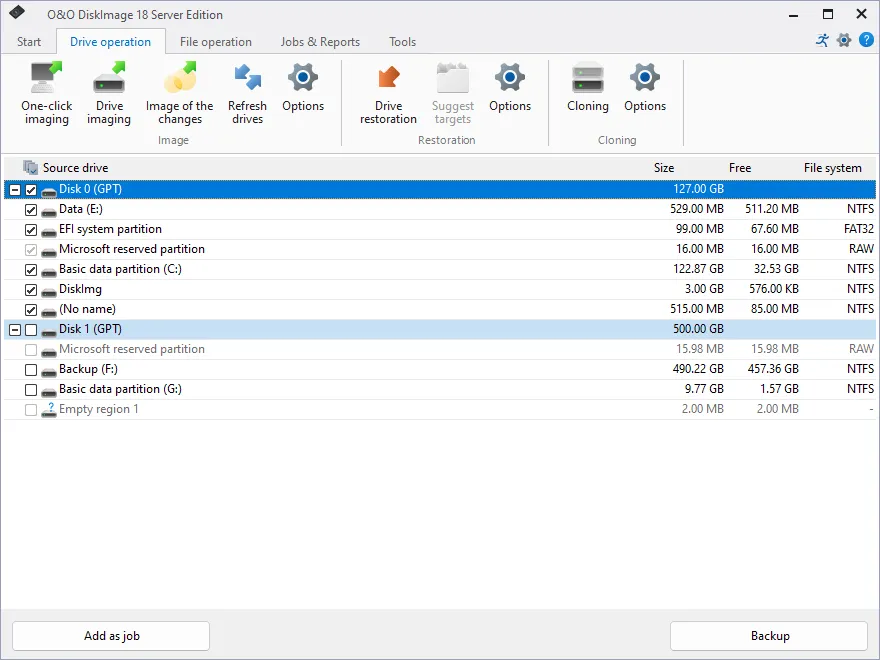Check Basic data partition (G:) checkbox
Viewport: 880px width, 660px height.
coord(31,390)
